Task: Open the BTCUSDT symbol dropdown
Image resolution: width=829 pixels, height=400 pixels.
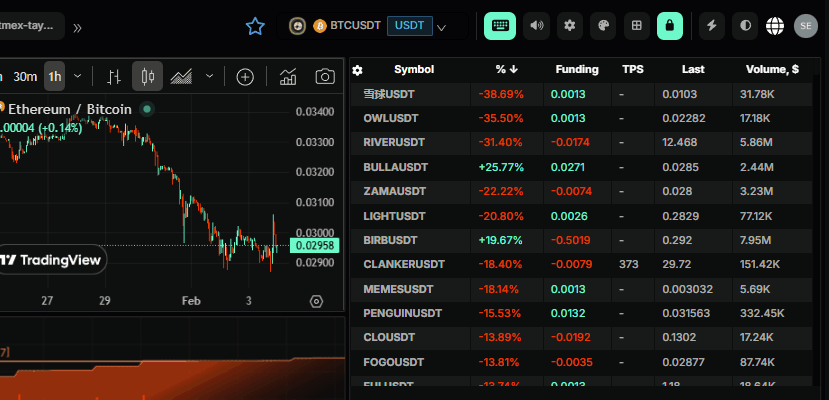Action: coord(441,27)
